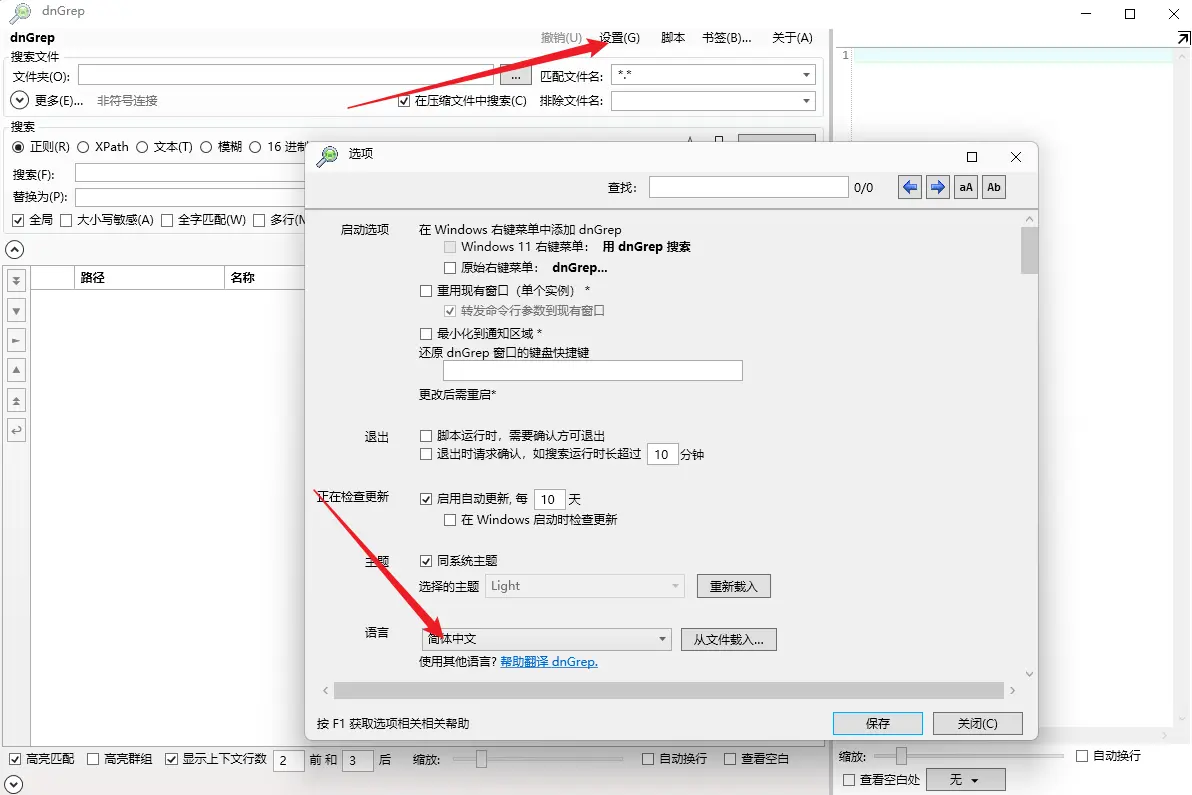Click the jump-to-last-result double down arrow
This screenshot has width=1192, height=795.
pos(16,280)
